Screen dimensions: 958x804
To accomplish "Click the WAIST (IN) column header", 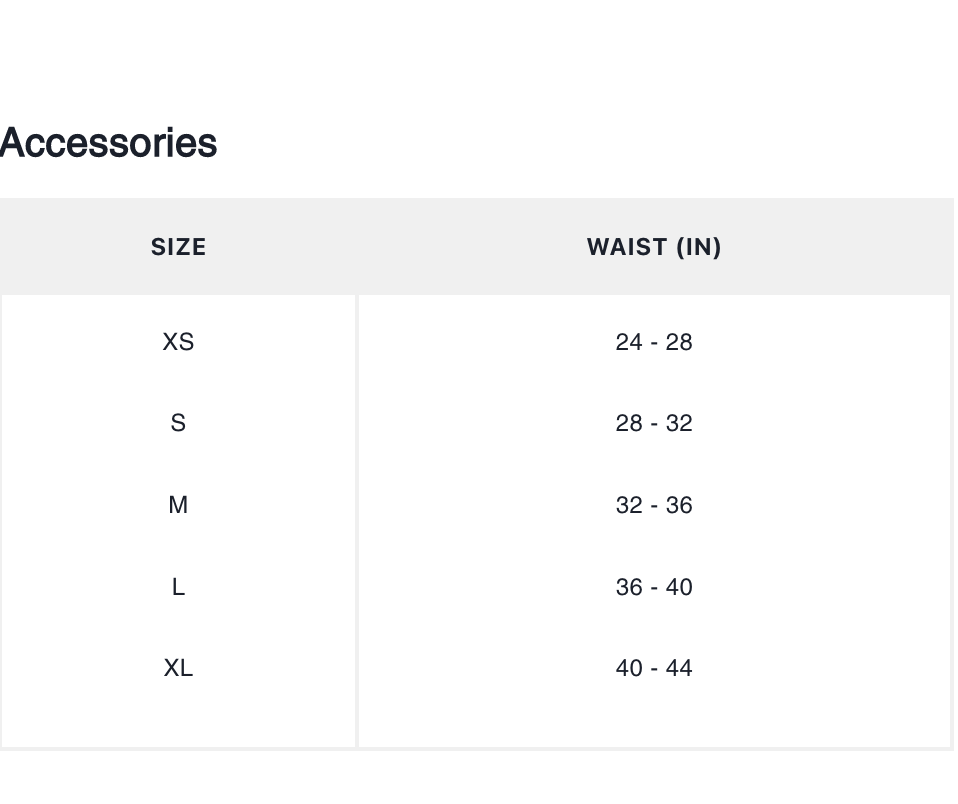I will pos(654,247).
